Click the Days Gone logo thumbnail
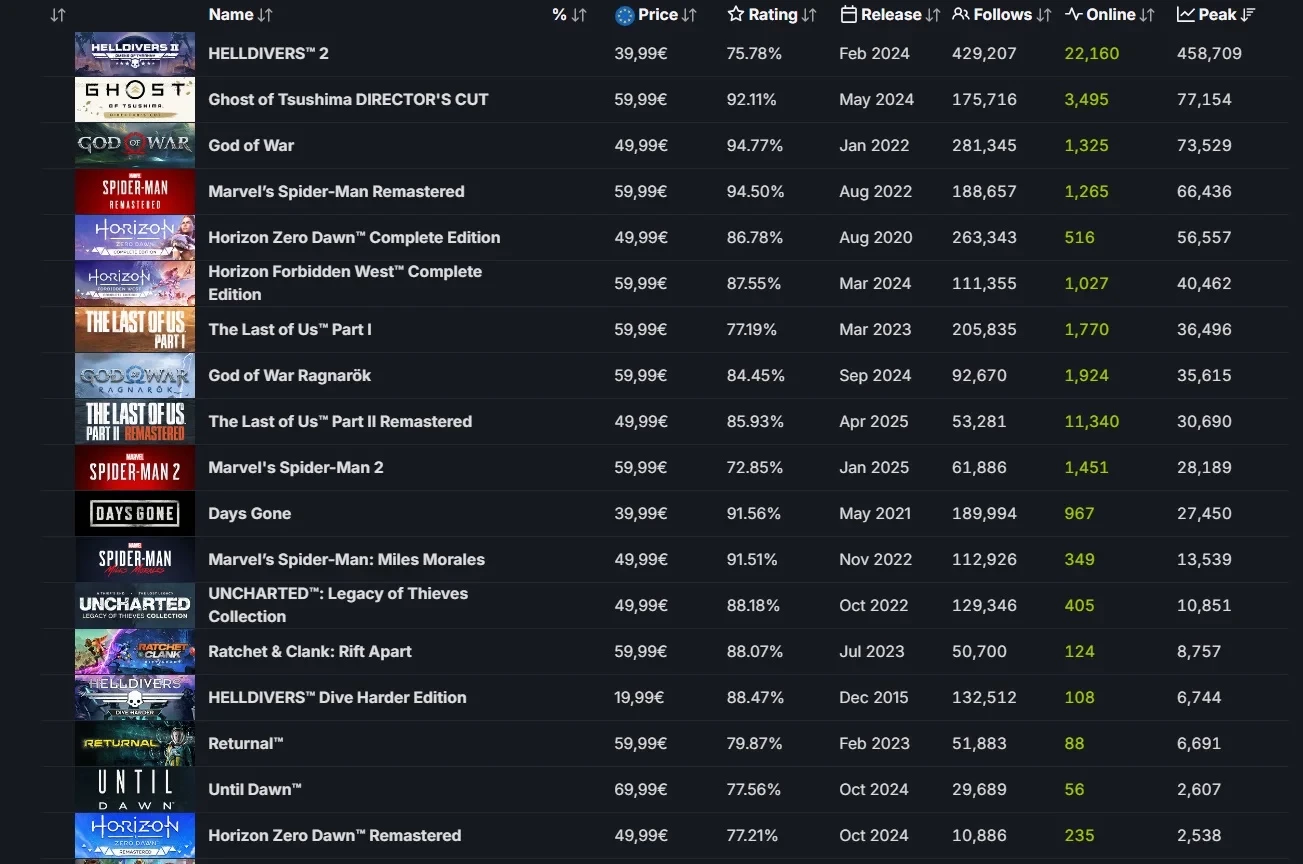The height and width of the screenshot is (864, 1303). [134, 514]
